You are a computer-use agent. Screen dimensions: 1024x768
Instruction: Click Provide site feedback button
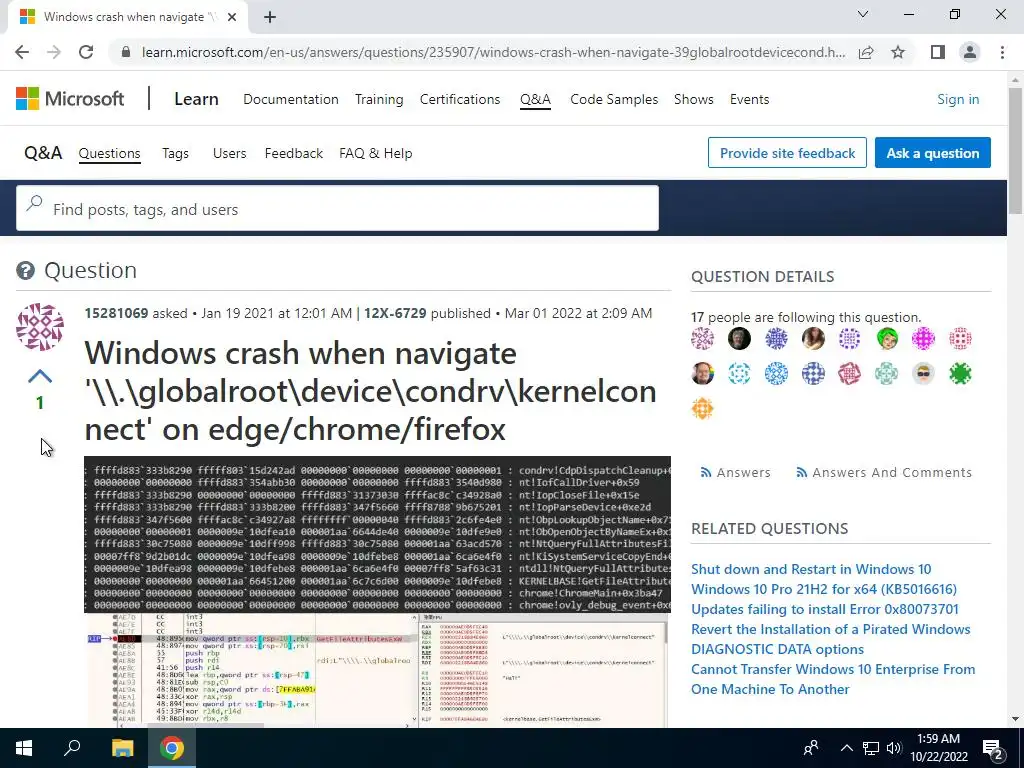click(x=787, y=153)
